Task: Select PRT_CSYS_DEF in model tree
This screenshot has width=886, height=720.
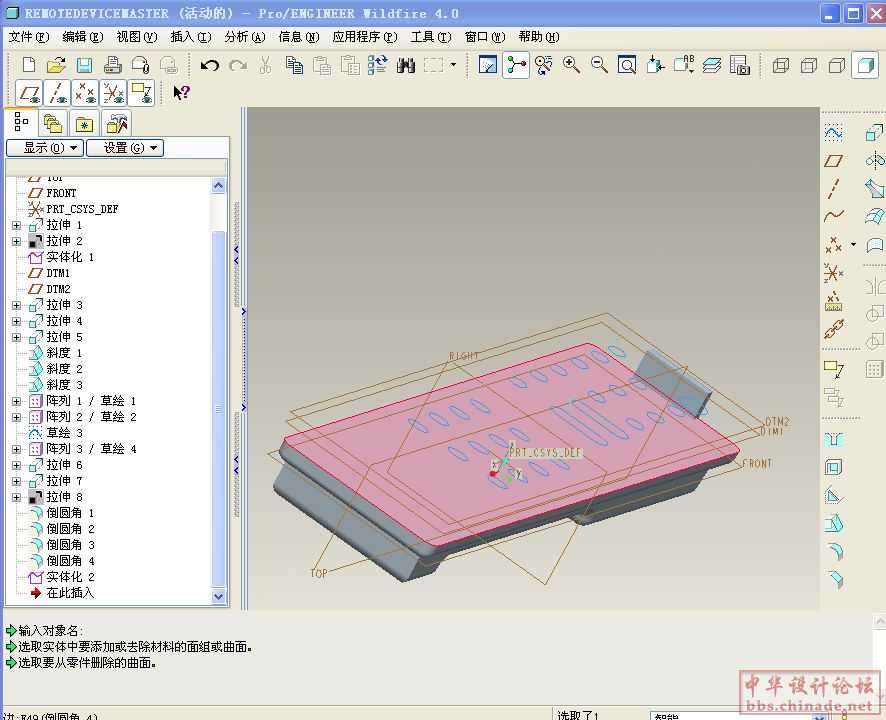Action: [x=73, y=209]
